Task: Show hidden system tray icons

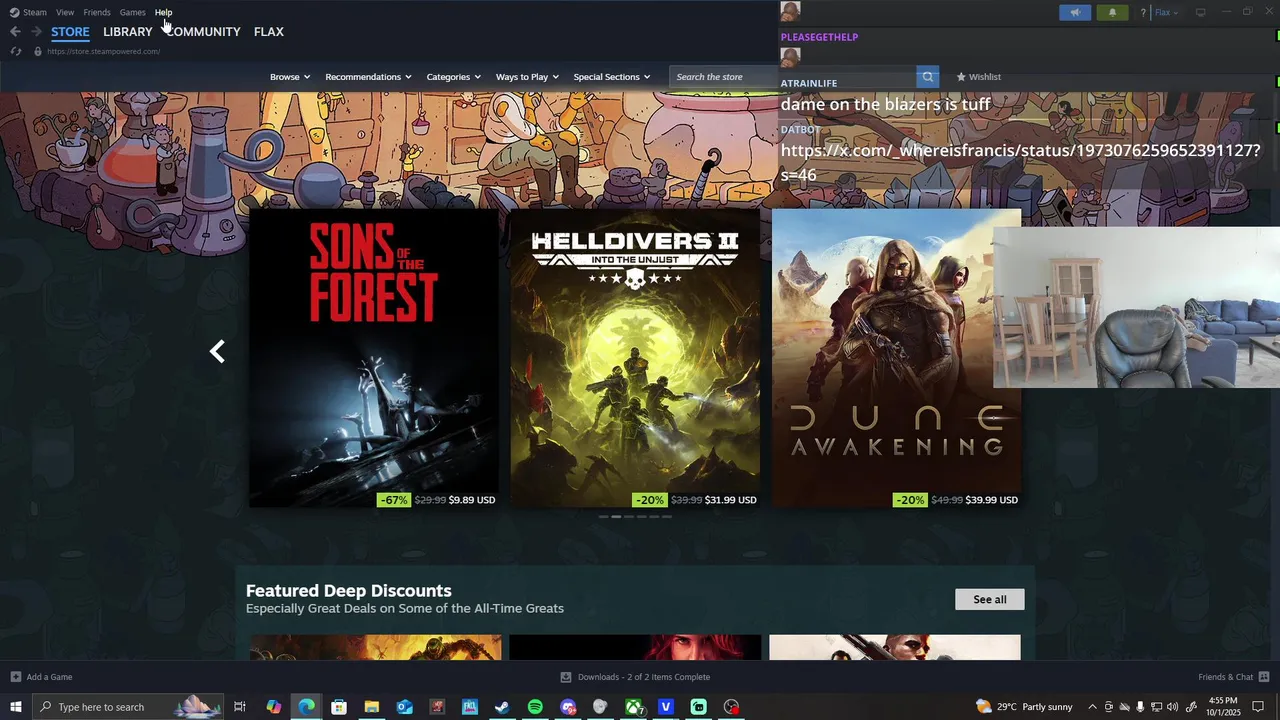Action: click(1092, 707)
